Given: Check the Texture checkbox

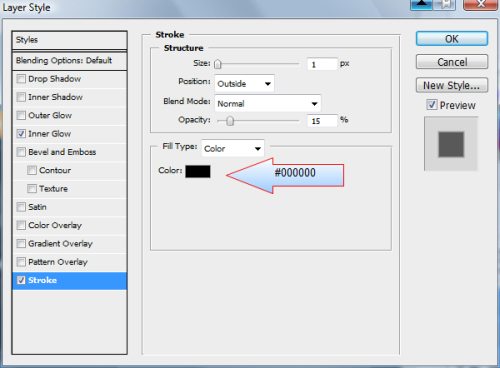Looking at the screenshot, I should coord(32,189).
